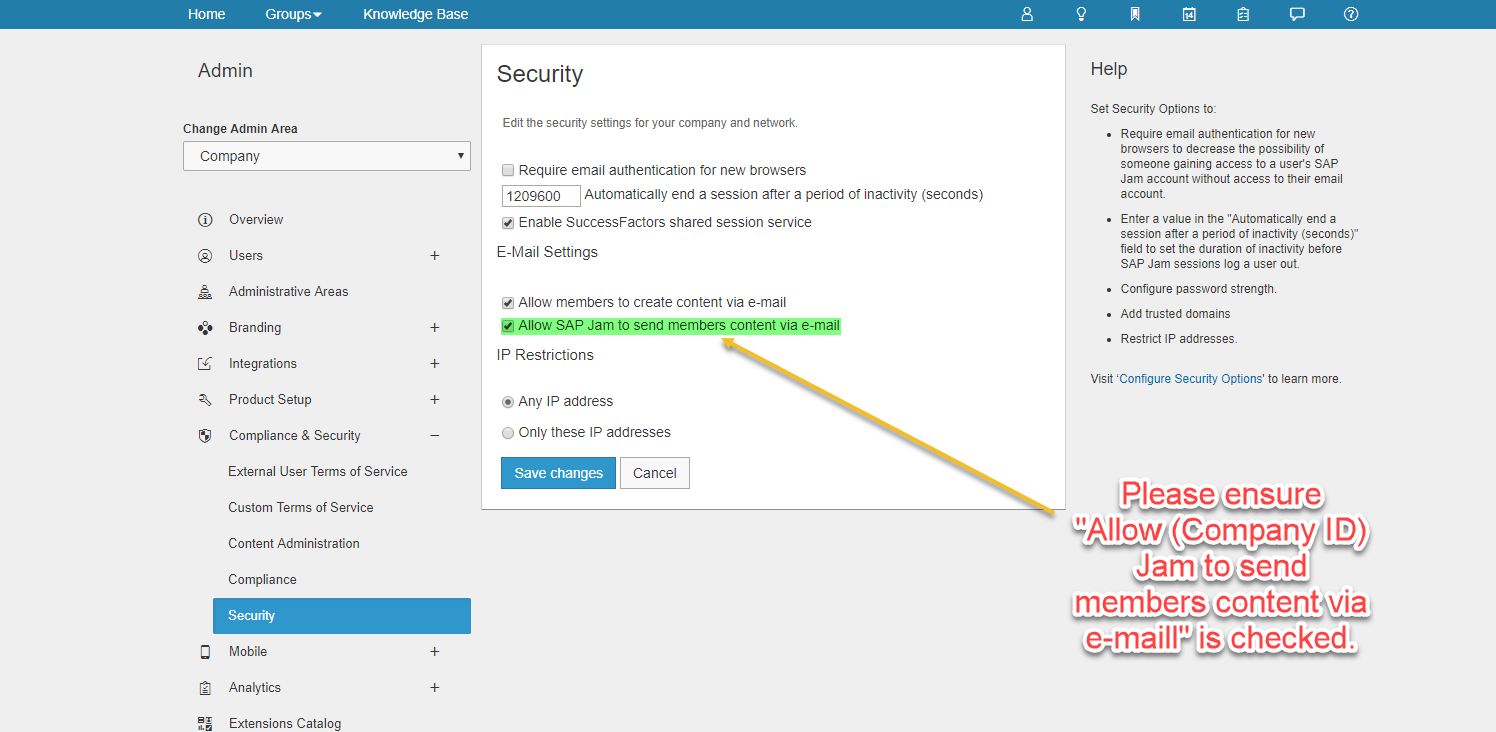Open the Compliance subpage
The width and height of the screenshot is (1496, 732).
pyautogui.click(x=262, y=580)
